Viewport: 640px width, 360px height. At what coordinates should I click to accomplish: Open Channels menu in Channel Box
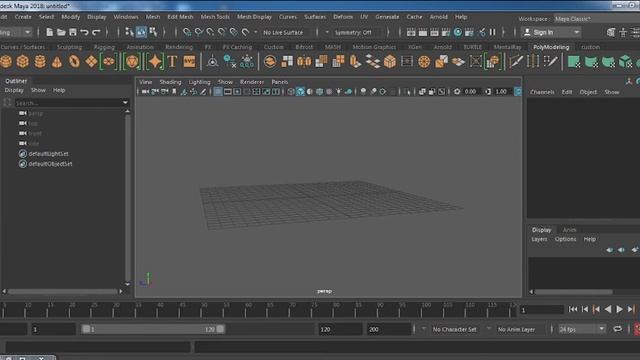click(542, 92)
